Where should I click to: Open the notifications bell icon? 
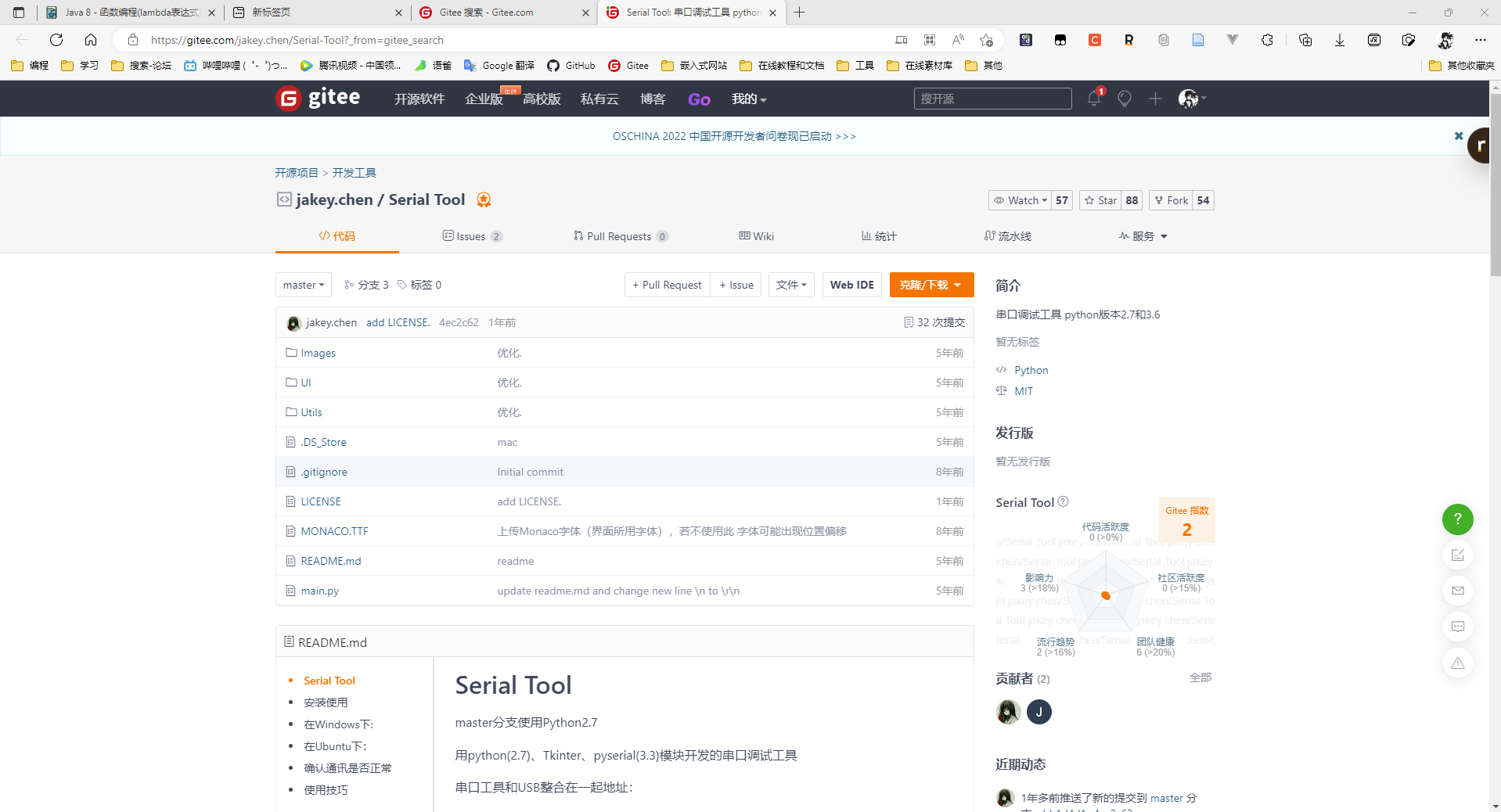click(1094, 99)
